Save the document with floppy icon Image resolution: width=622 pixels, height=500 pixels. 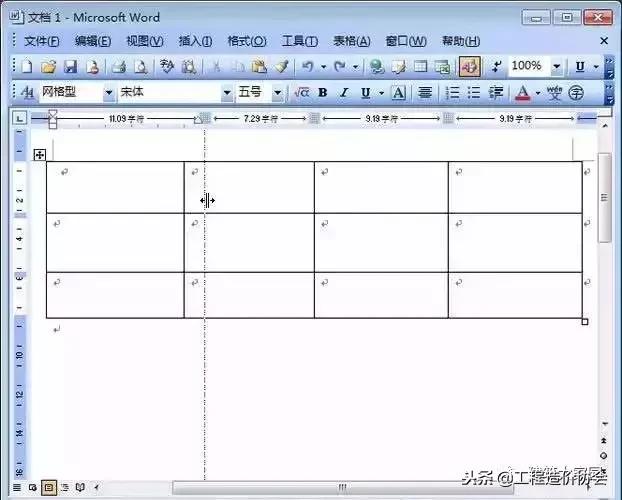71,67
